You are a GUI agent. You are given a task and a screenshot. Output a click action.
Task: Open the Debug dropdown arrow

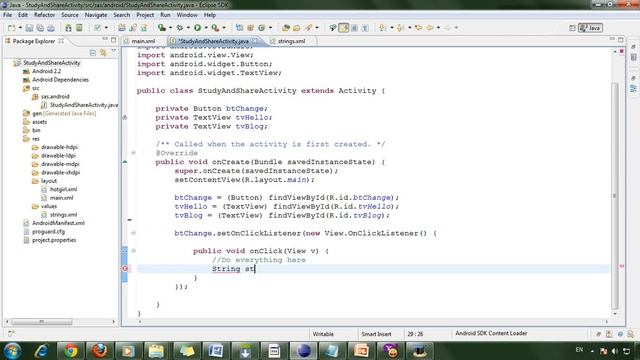(x=188, y=28)
